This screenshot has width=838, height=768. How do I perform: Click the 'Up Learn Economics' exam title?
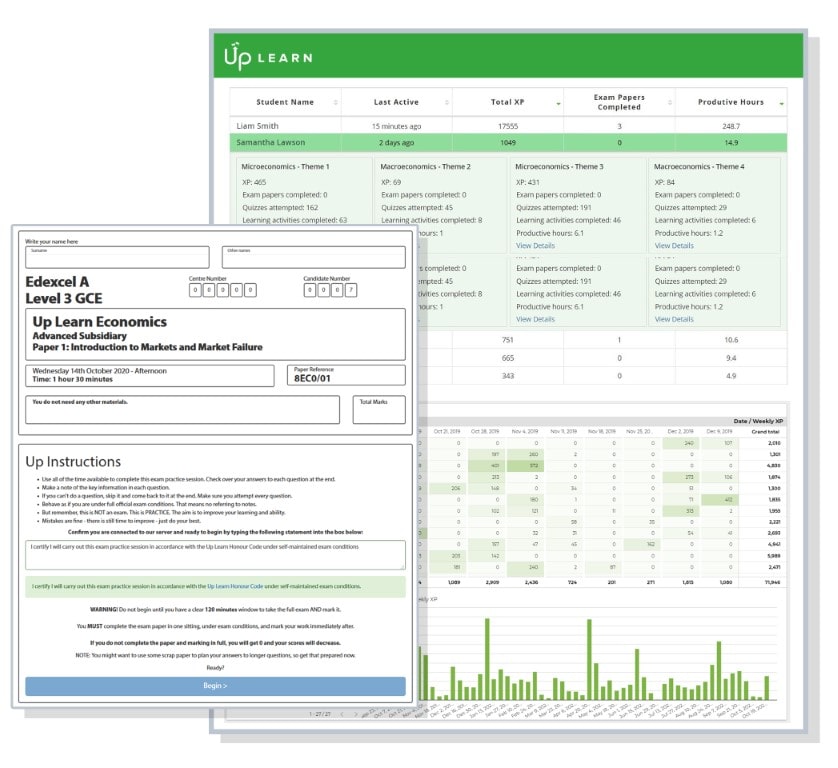[99, 322]
